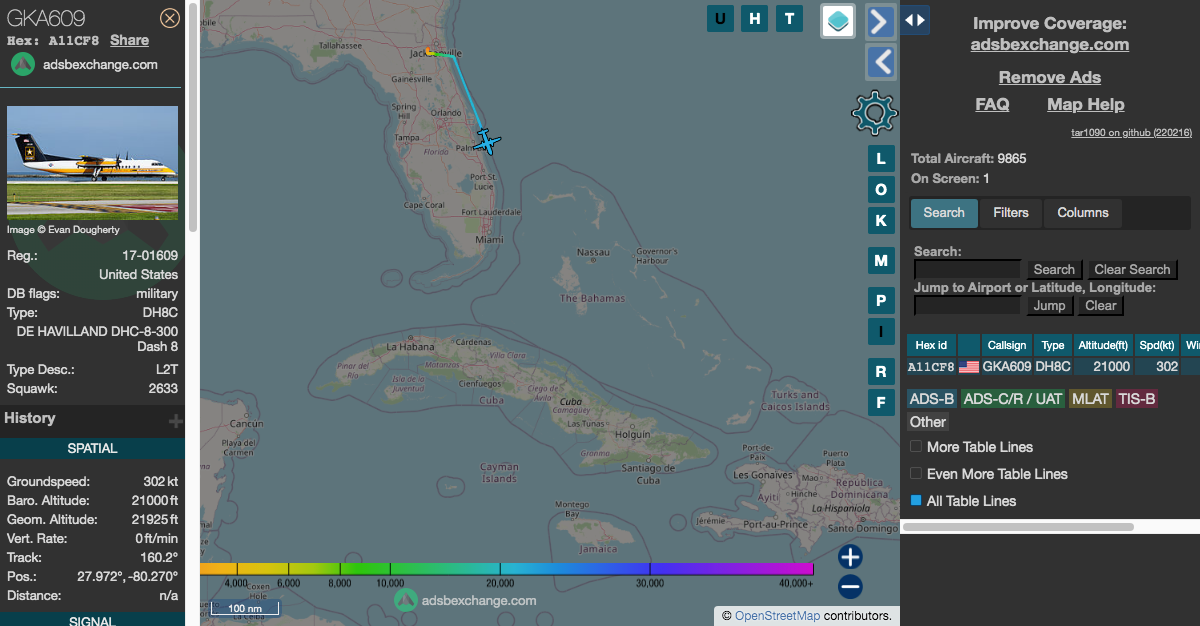Click the H map toggle button

tap(755, 18)
